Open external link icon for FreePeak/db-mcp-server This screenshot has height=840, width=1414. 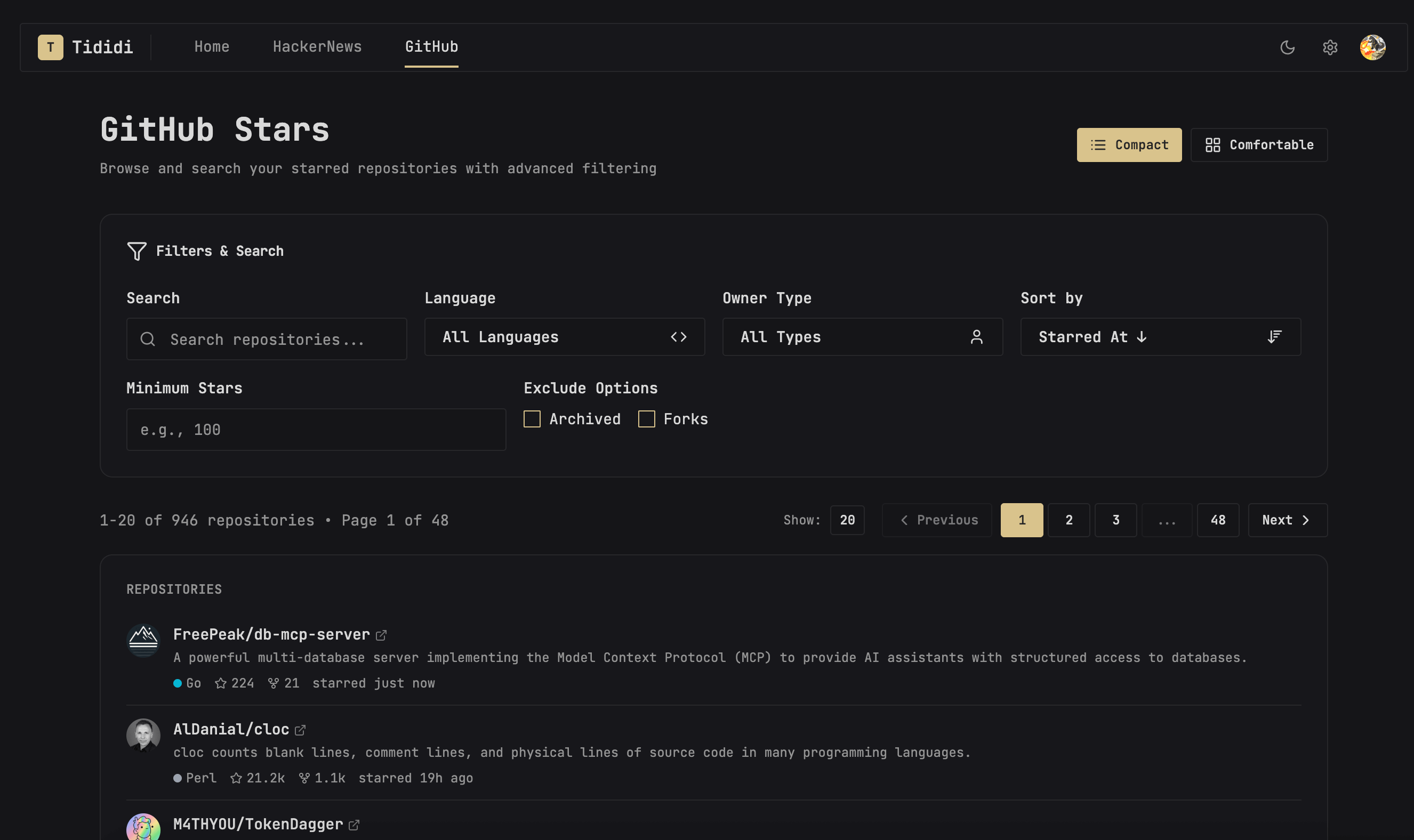(381, 635)
